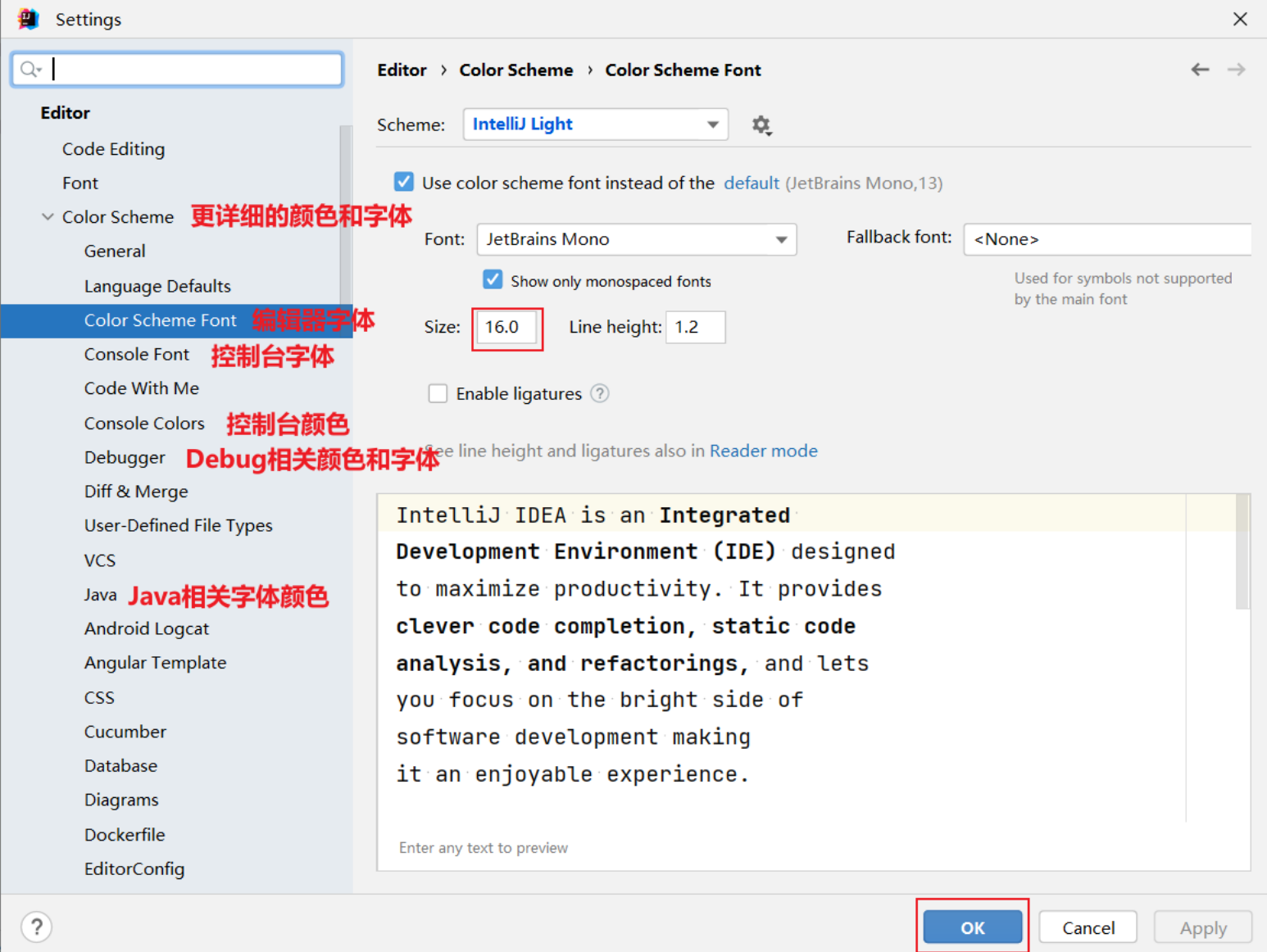Open the Fallback font dropdown
1267x952 pixels.
(x=1107, y=239)
